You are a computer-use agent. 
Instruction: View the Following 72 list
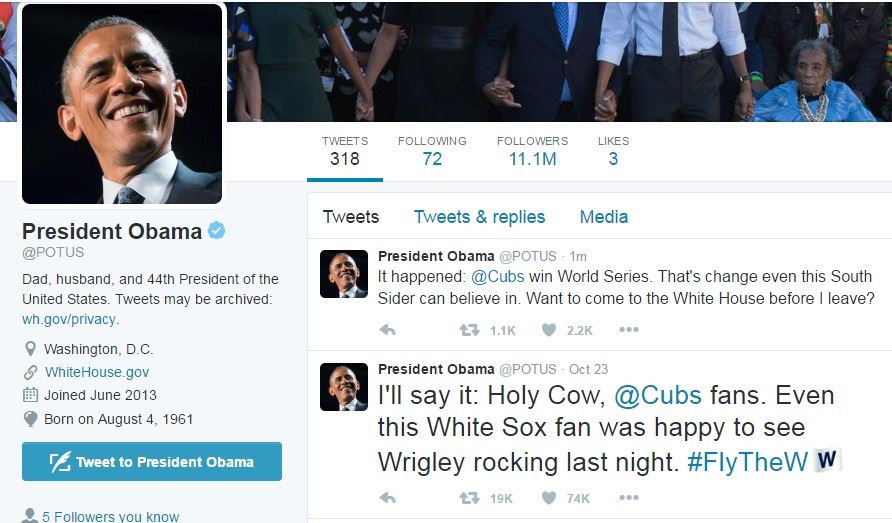432,150
